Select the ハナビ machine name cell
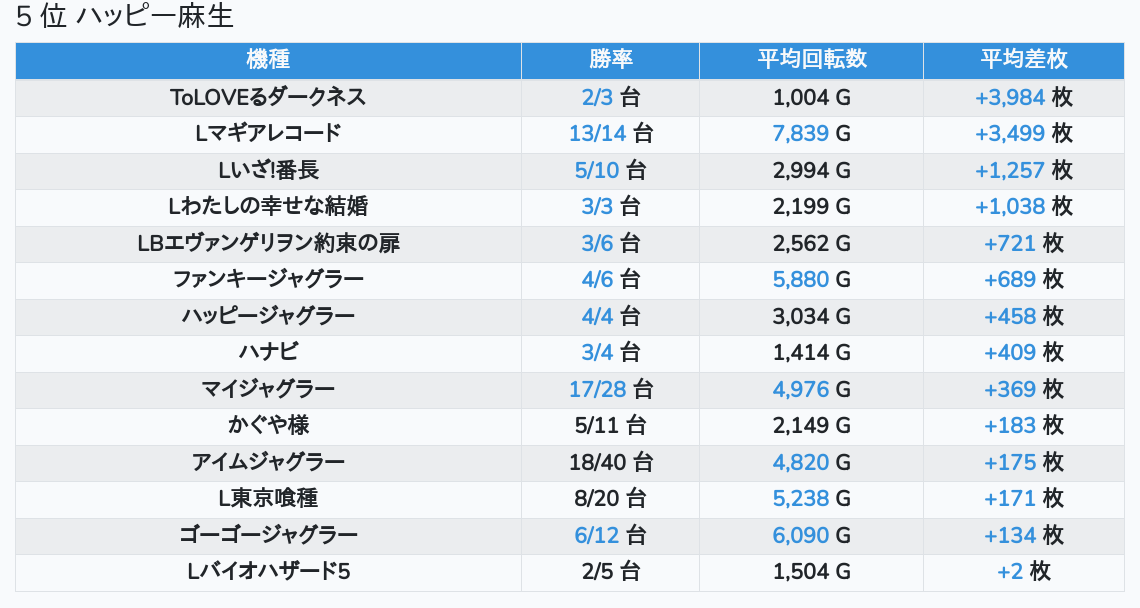 pos(268,353)
